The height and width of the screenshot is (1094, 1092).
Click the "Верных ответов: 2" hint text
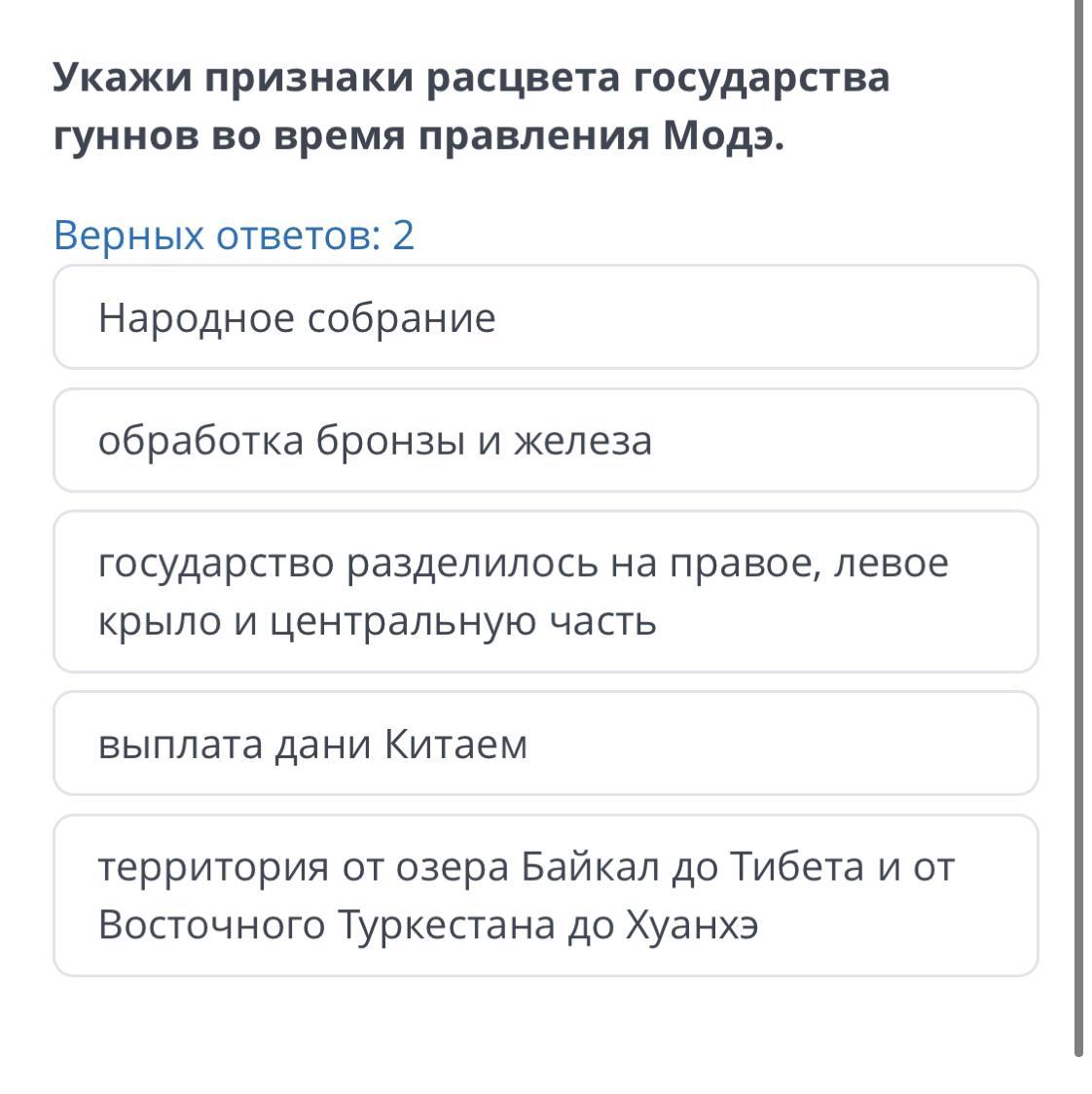tap(235, 235)
